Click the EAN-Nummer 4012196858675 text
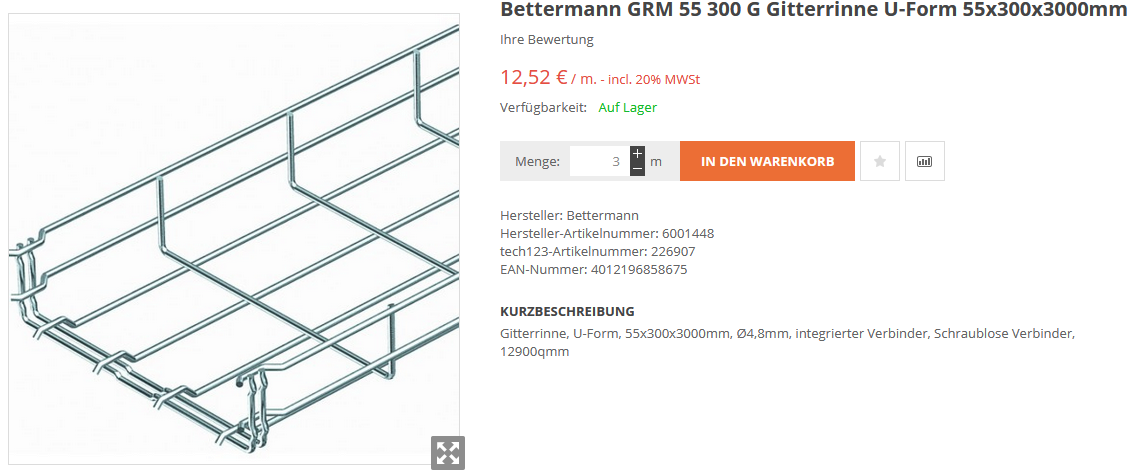Screen dimensions: 1138x474 pyautogui.click(x=594, y=270)
